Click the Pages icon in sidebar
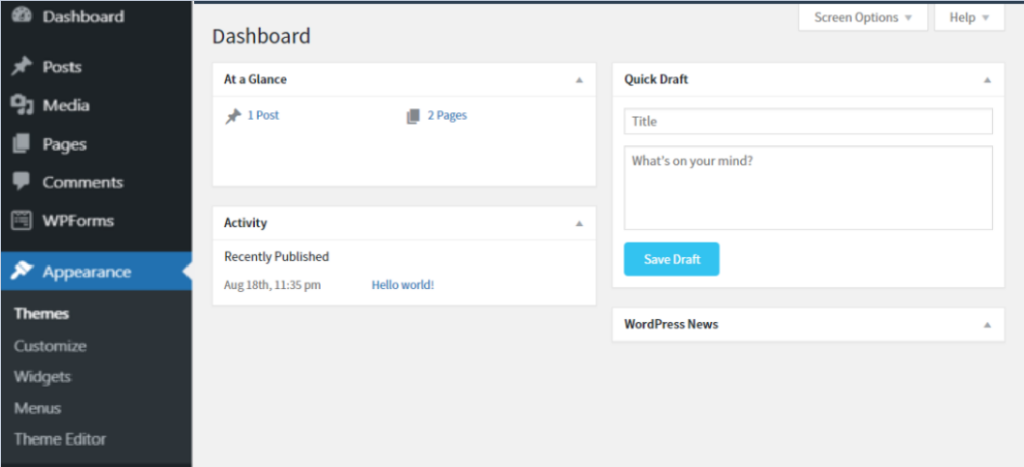The image size is (1024, 467). tap(21, 144)
